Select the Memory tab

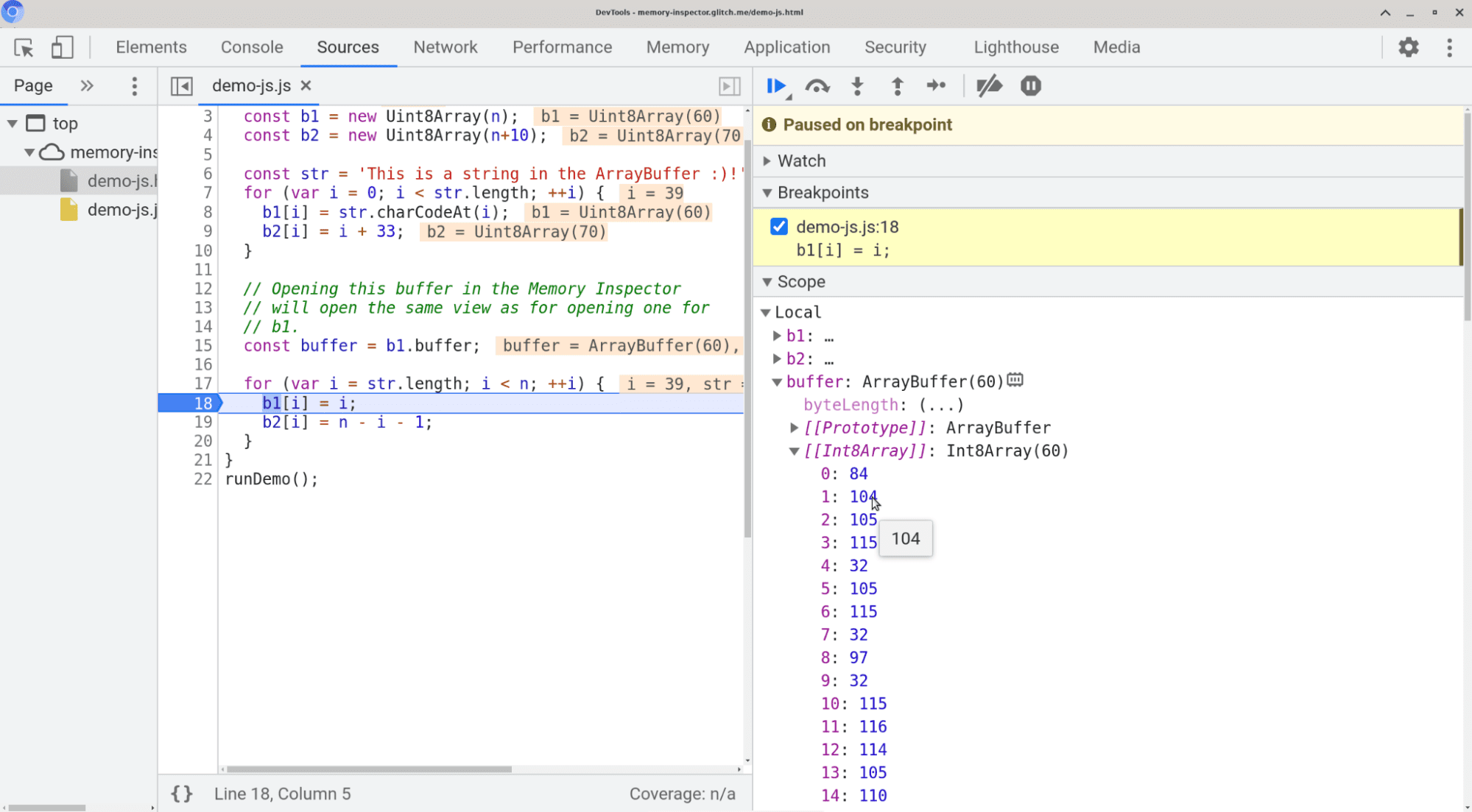(x=677, y=47)
